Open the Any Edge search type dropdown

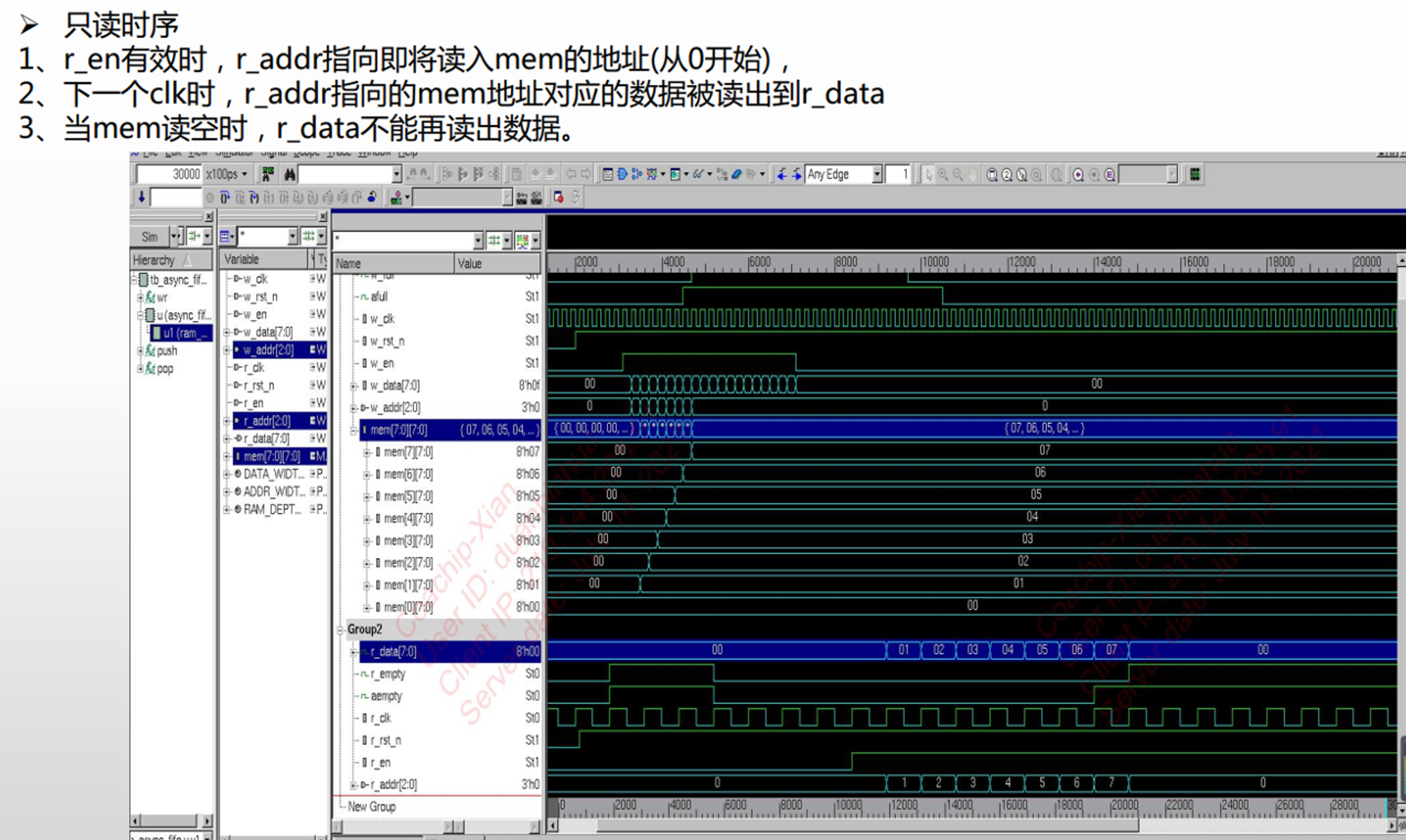[877, 174]
